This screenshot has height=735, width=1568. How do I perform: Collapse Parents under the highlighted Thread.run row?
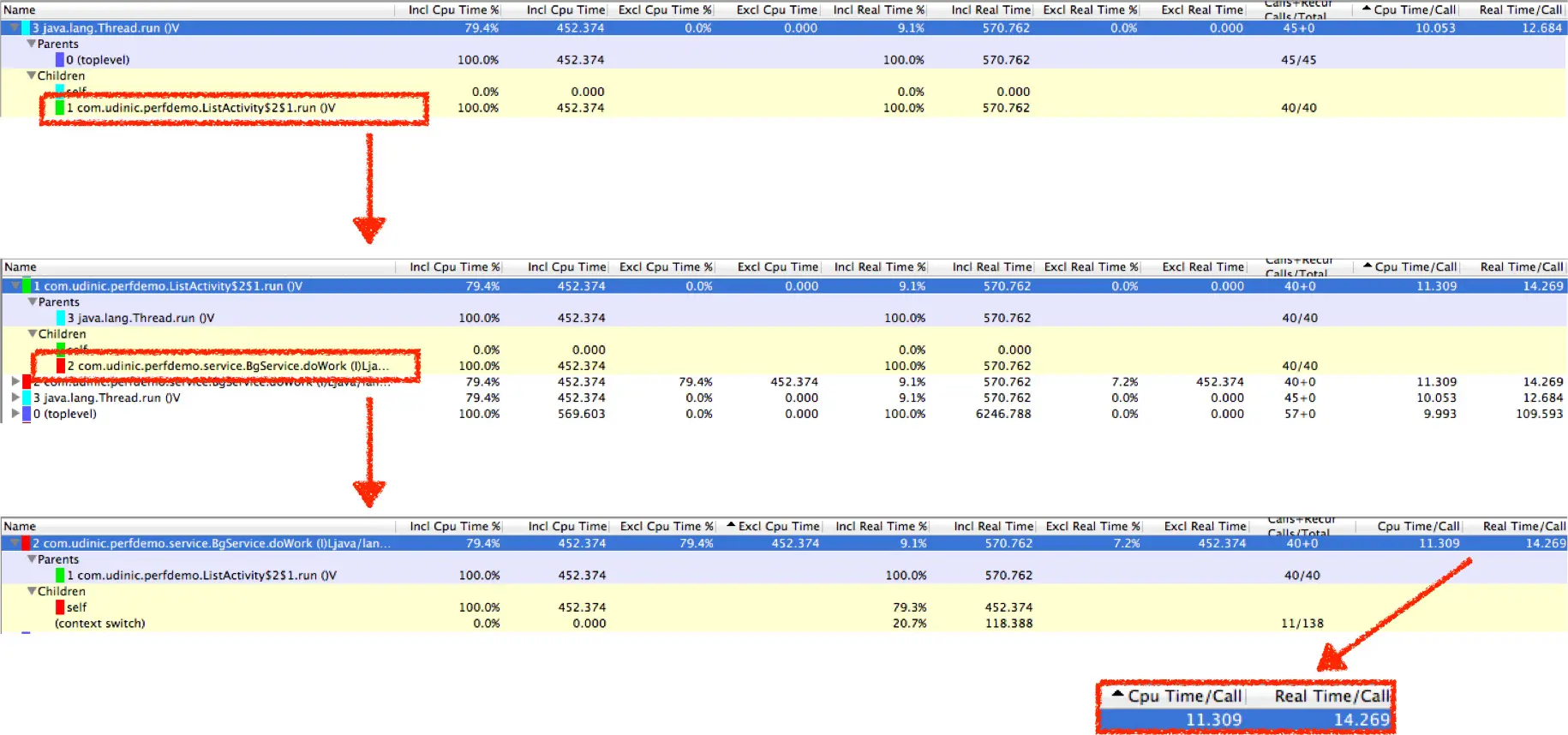coord(32,44)
